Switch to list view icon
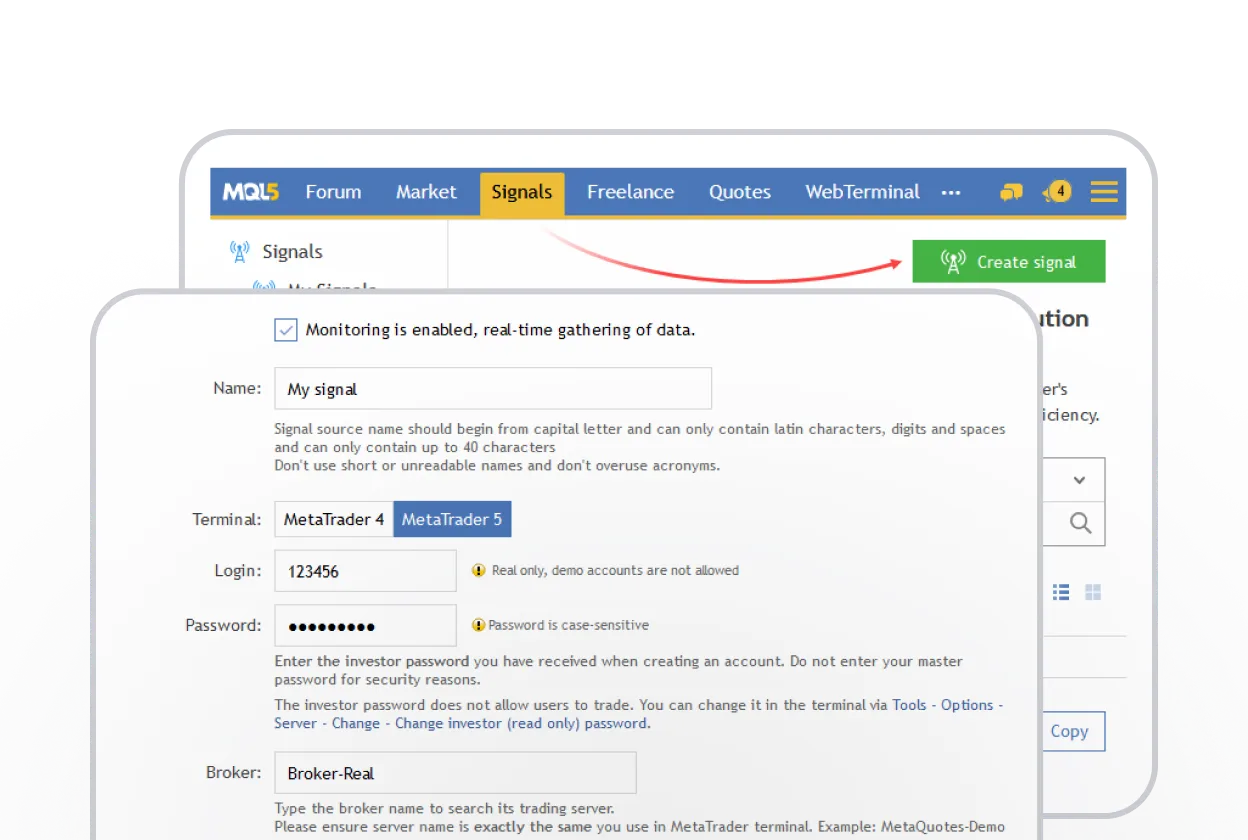Viewport: 1248px width, 840px height. click(1062, 592)
